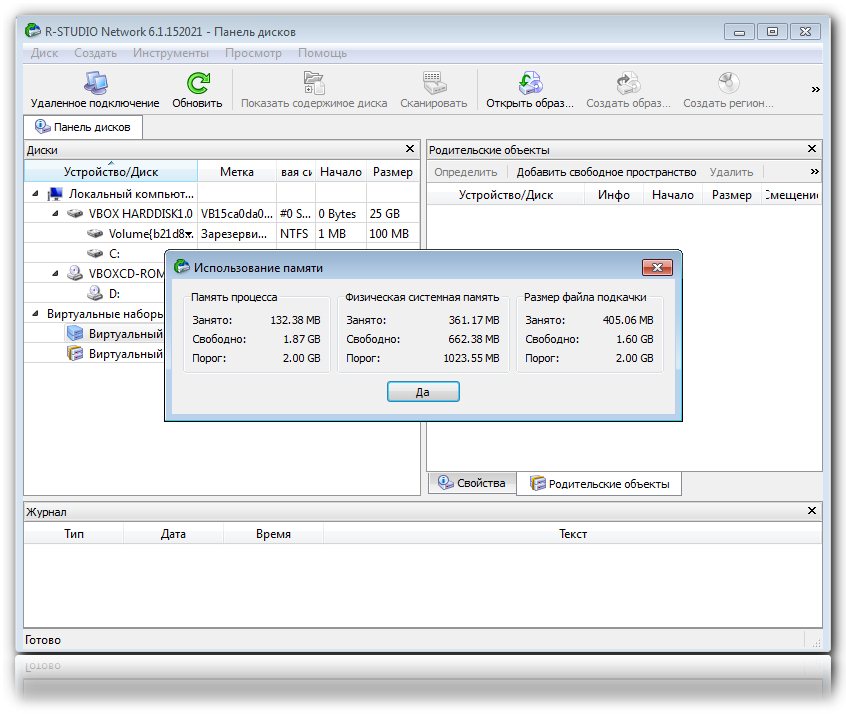Select the D: optical drive item

[114, 293]
